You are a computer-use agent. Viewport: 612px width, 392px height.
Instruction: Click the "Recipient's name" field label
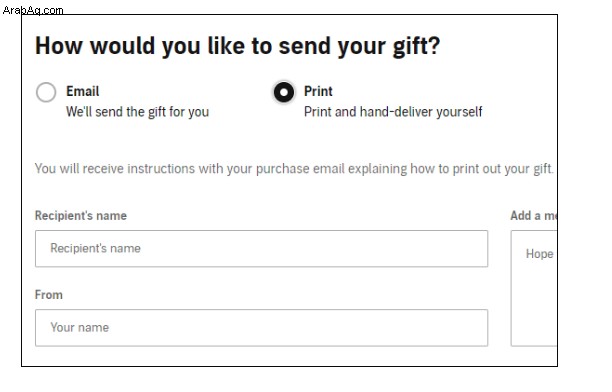tap(81, 216)
